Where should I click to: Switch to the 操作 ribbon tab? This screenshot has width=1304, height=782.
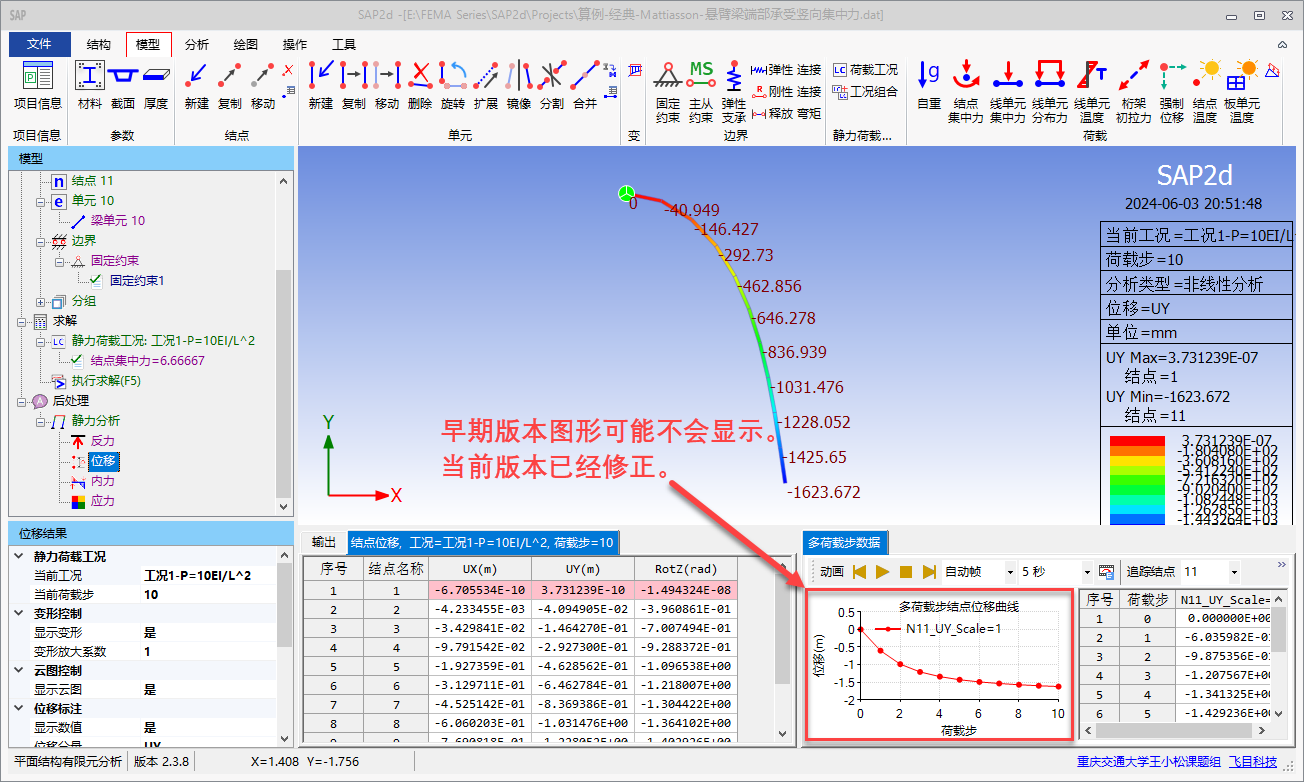295,45
